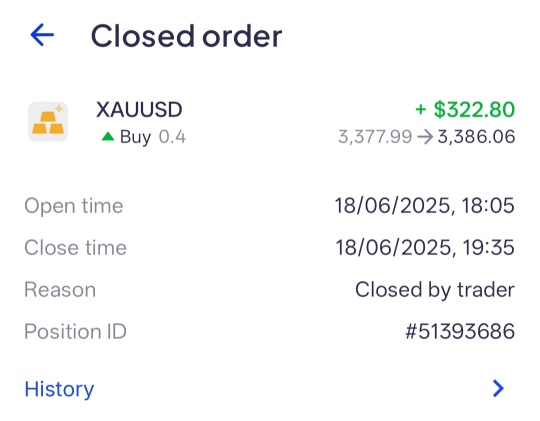Click the Buy direction label
The image size is (540, 421).
(x=135, y=137)
